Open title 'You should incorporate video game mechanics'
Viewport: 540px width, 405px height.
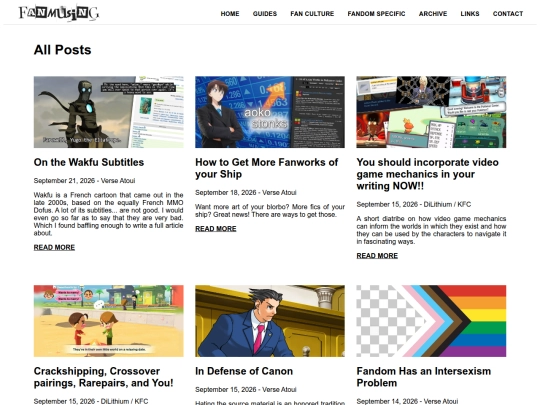[x=427, y=174]
